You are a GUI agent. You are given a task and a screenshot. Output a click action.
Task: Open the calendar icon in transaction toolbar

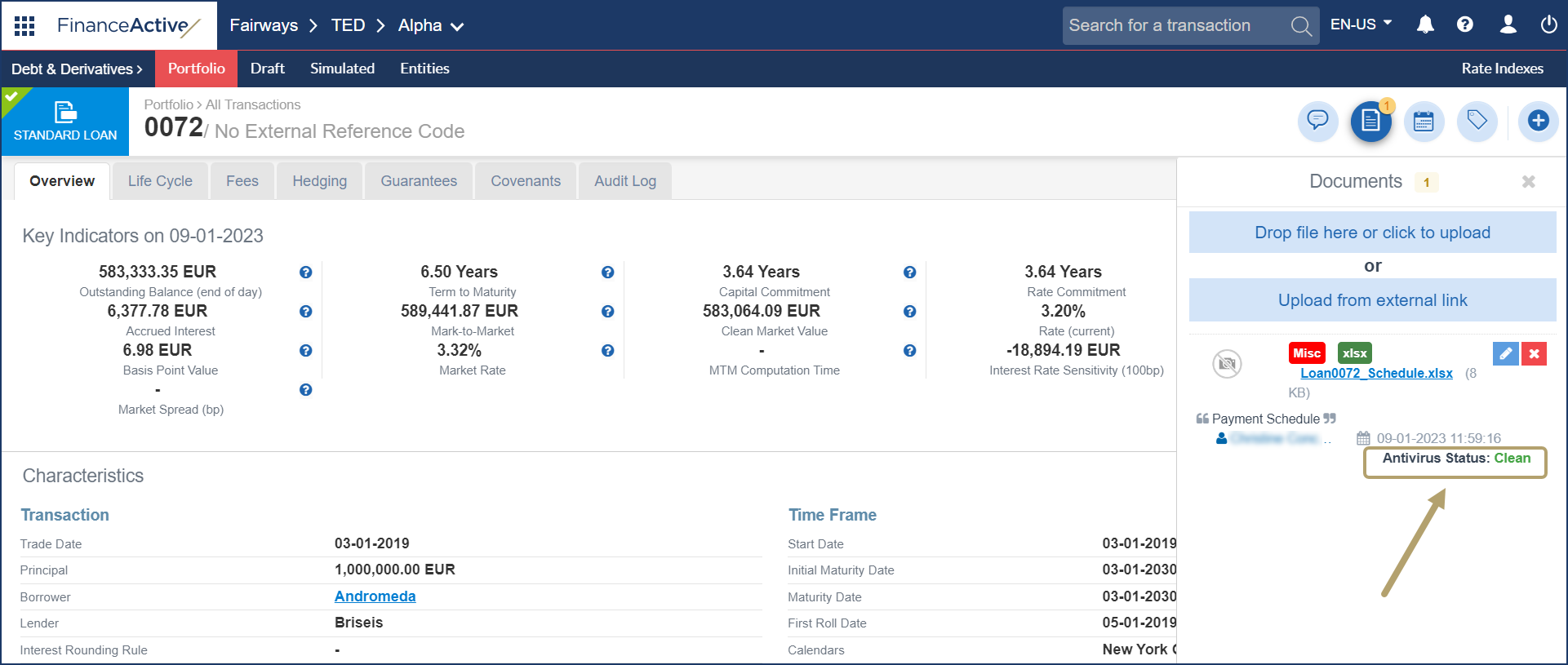click(1424, 122)
